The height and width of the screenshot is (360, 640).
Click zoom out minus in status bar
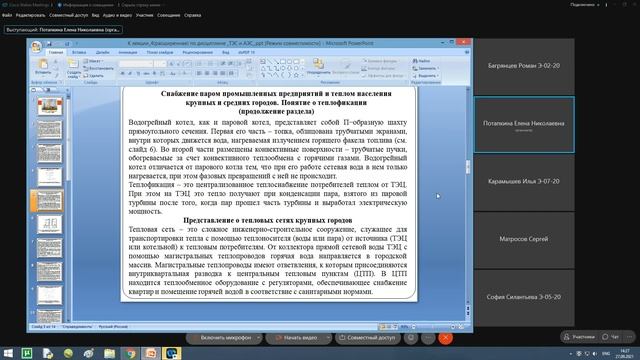(413, 327)
